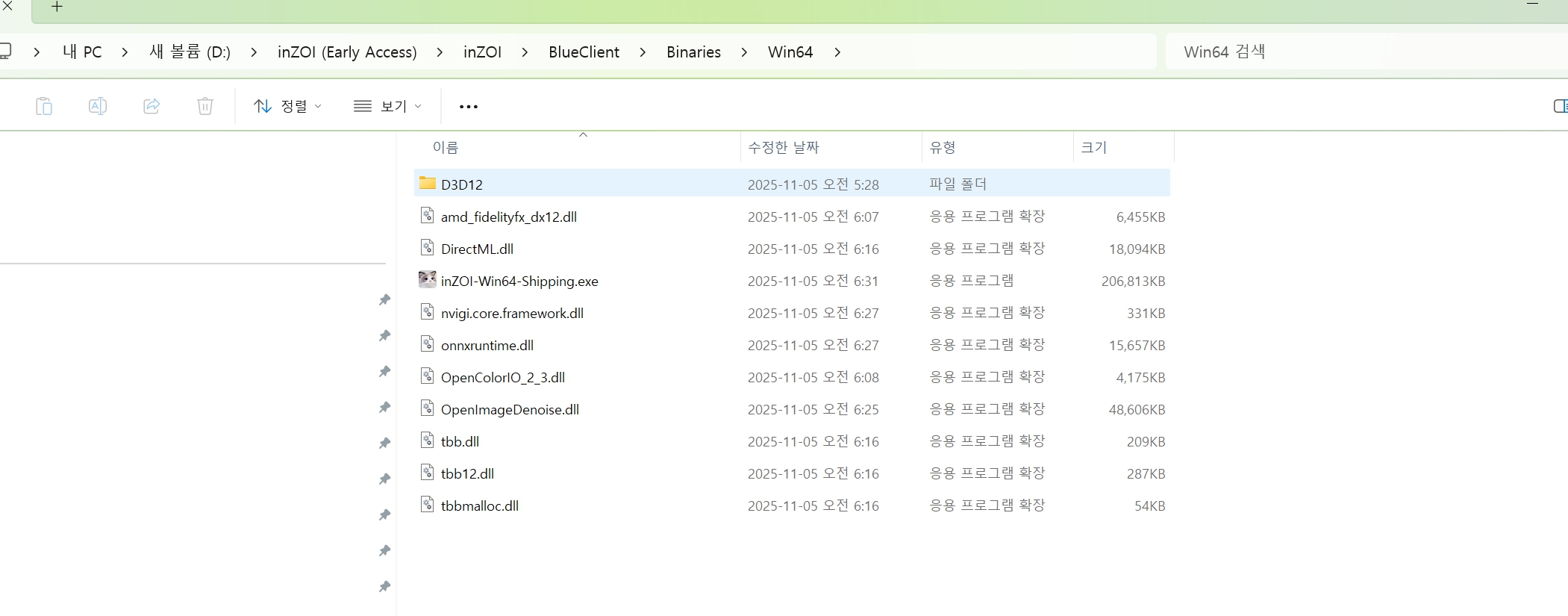The width and height of the screenshot is (1568, 616).
Task: Open a new tab with plus button
Action: click(x=57, y=7)
